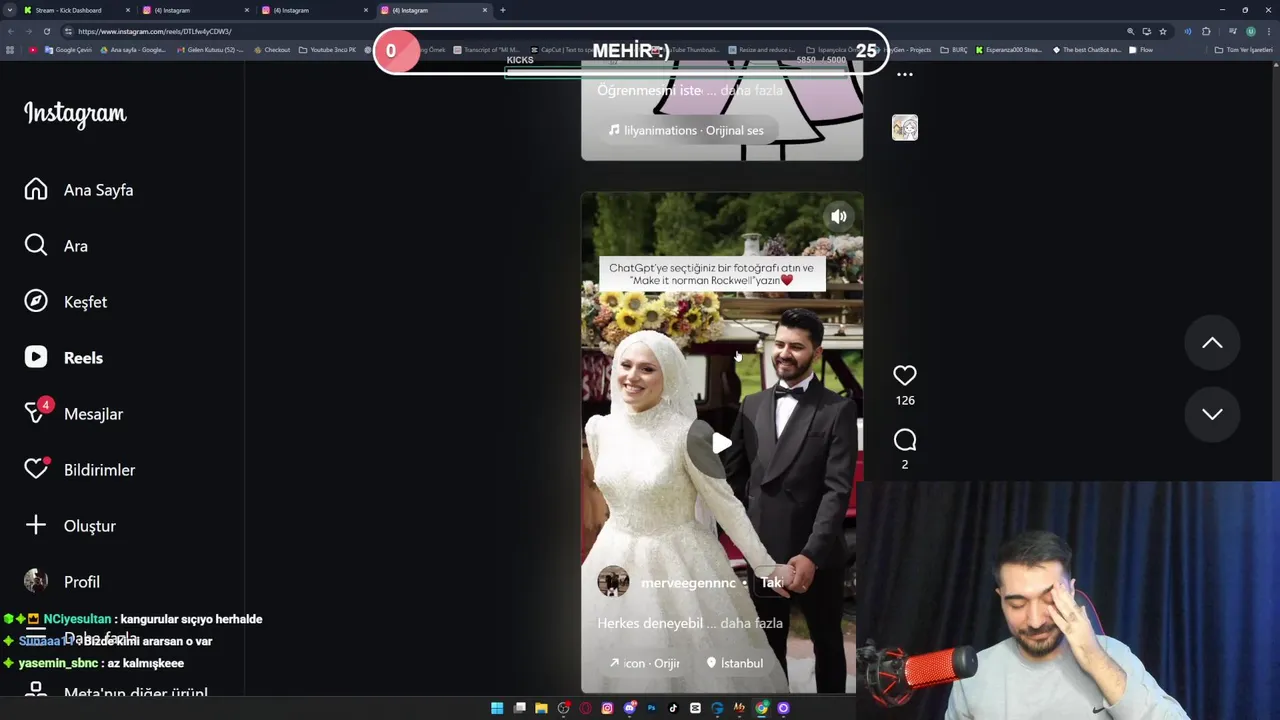
Task: Click the Task View taskbar icon
Action: [519, 708]
